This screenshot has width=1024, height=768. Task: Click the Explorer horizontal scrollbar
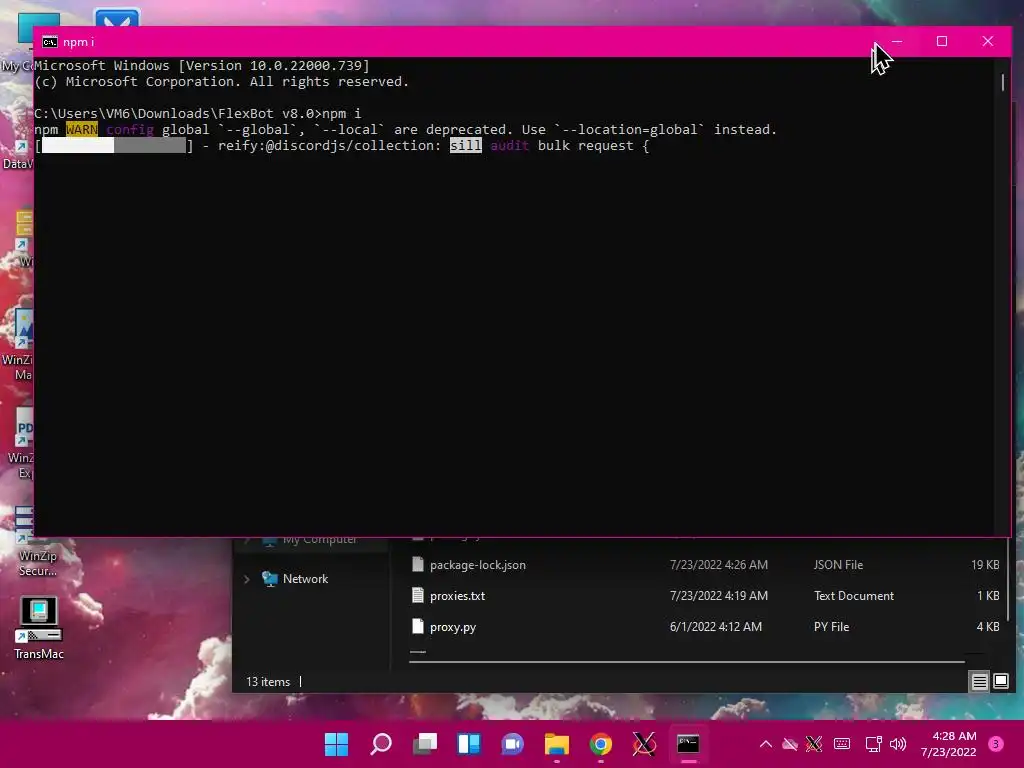point(686,662)
